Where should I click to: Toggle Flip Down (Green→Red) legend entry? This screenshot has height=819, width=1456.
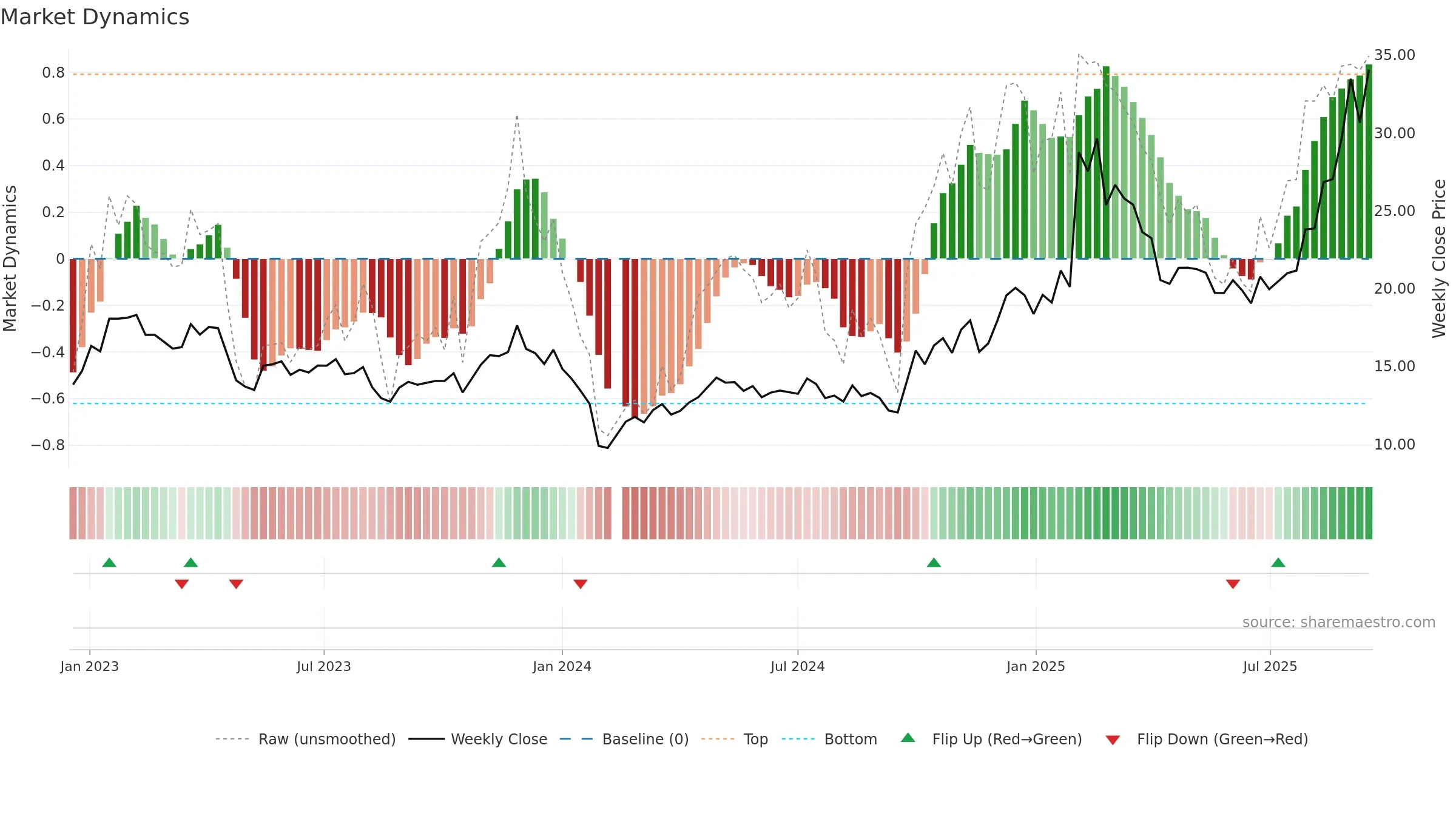(1206, 739)
